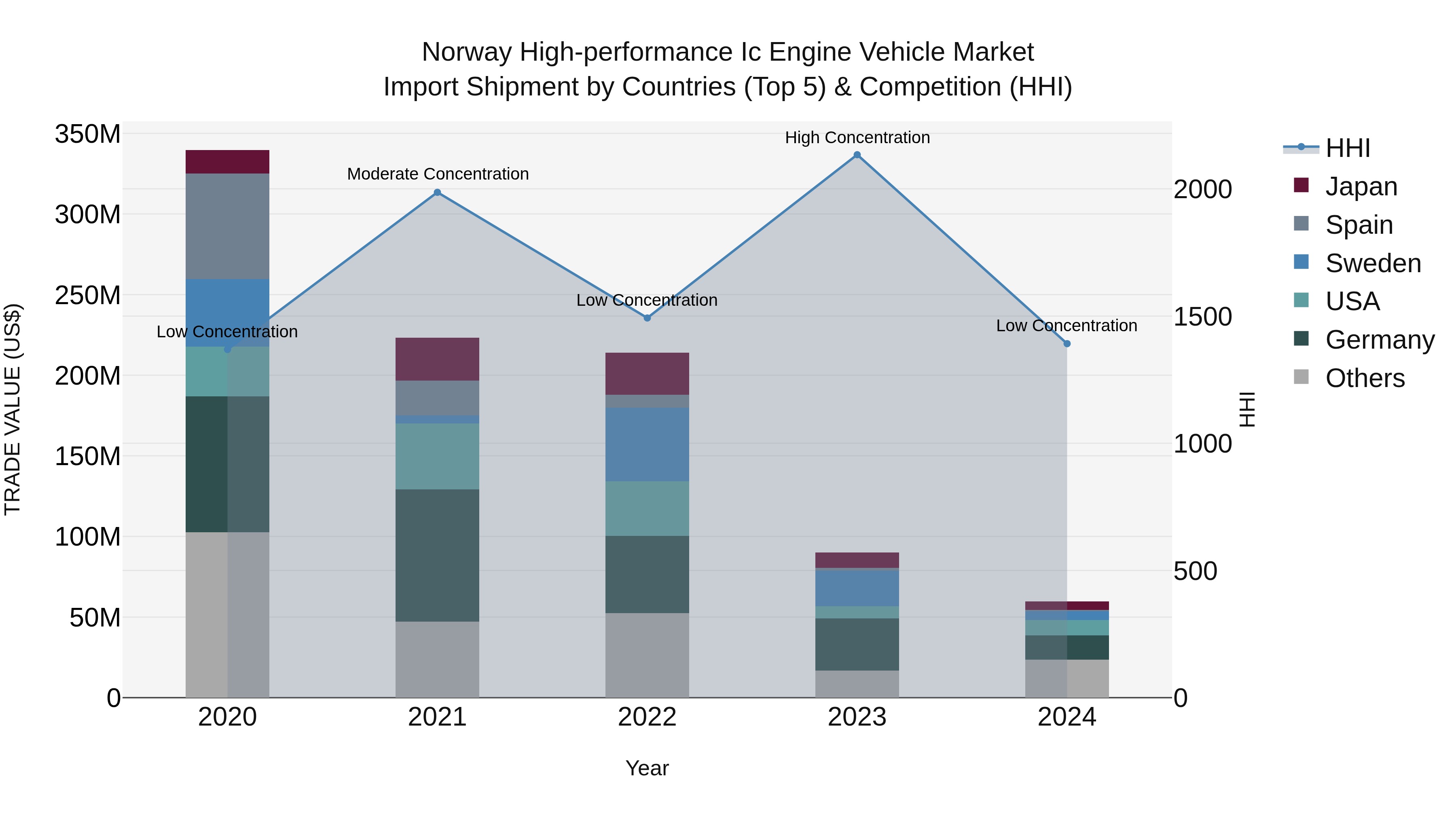Viewport: 1456px width, 819px height.
Task: Click the Germany segment of 2024 bar
Action: click(1067, 648)
